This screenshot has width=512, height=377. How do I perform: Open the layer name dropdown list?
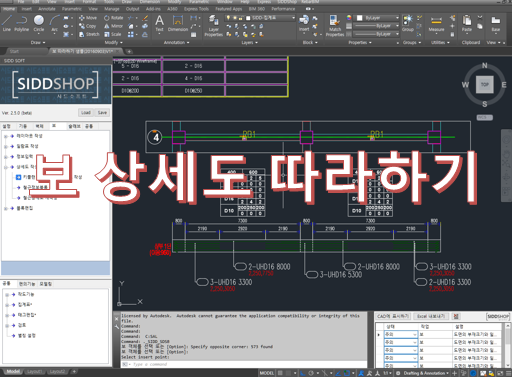coord(293,18)
